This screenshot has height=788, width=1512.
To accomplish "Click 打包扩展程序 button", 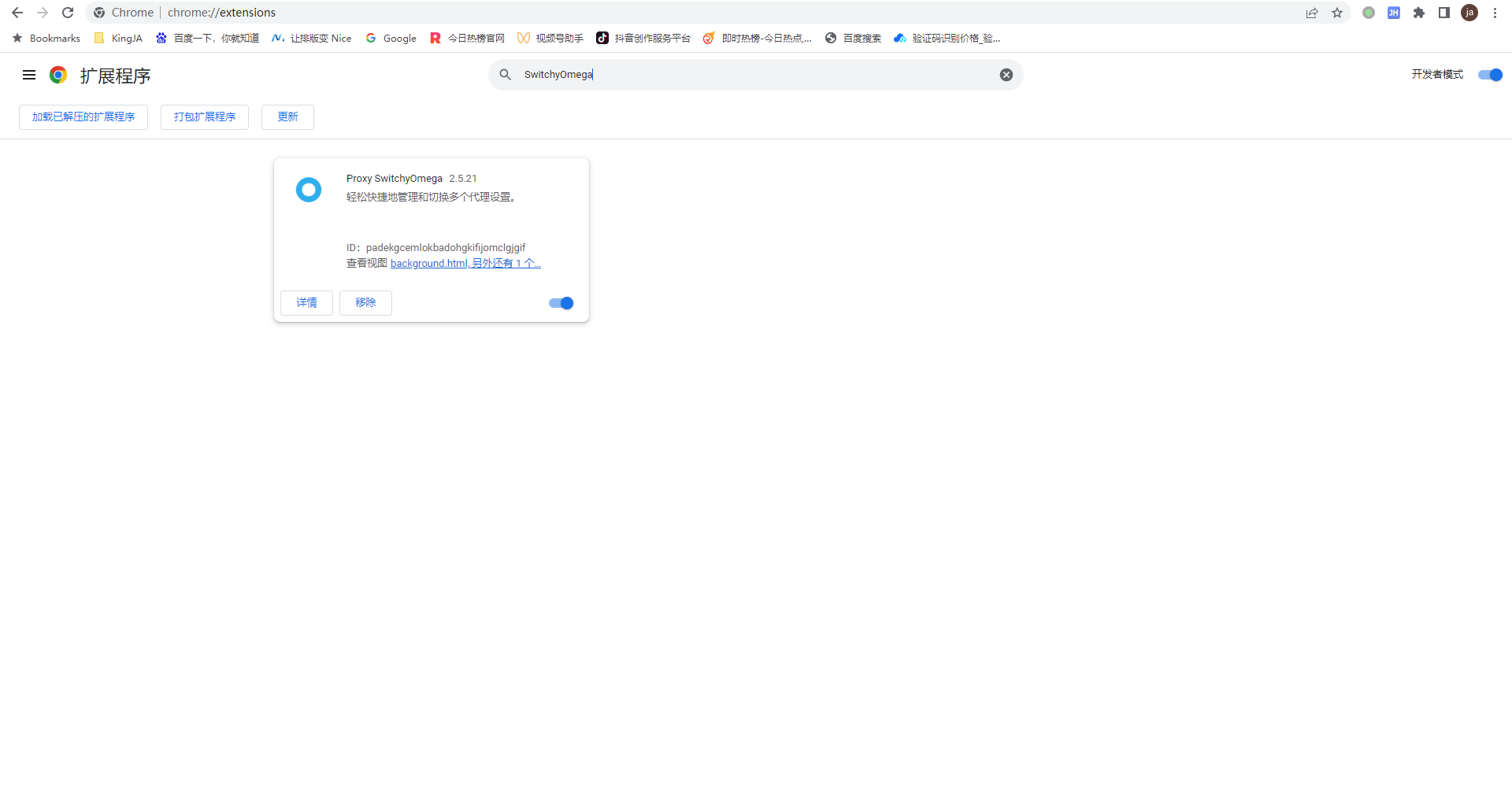I will click(205, 117).
